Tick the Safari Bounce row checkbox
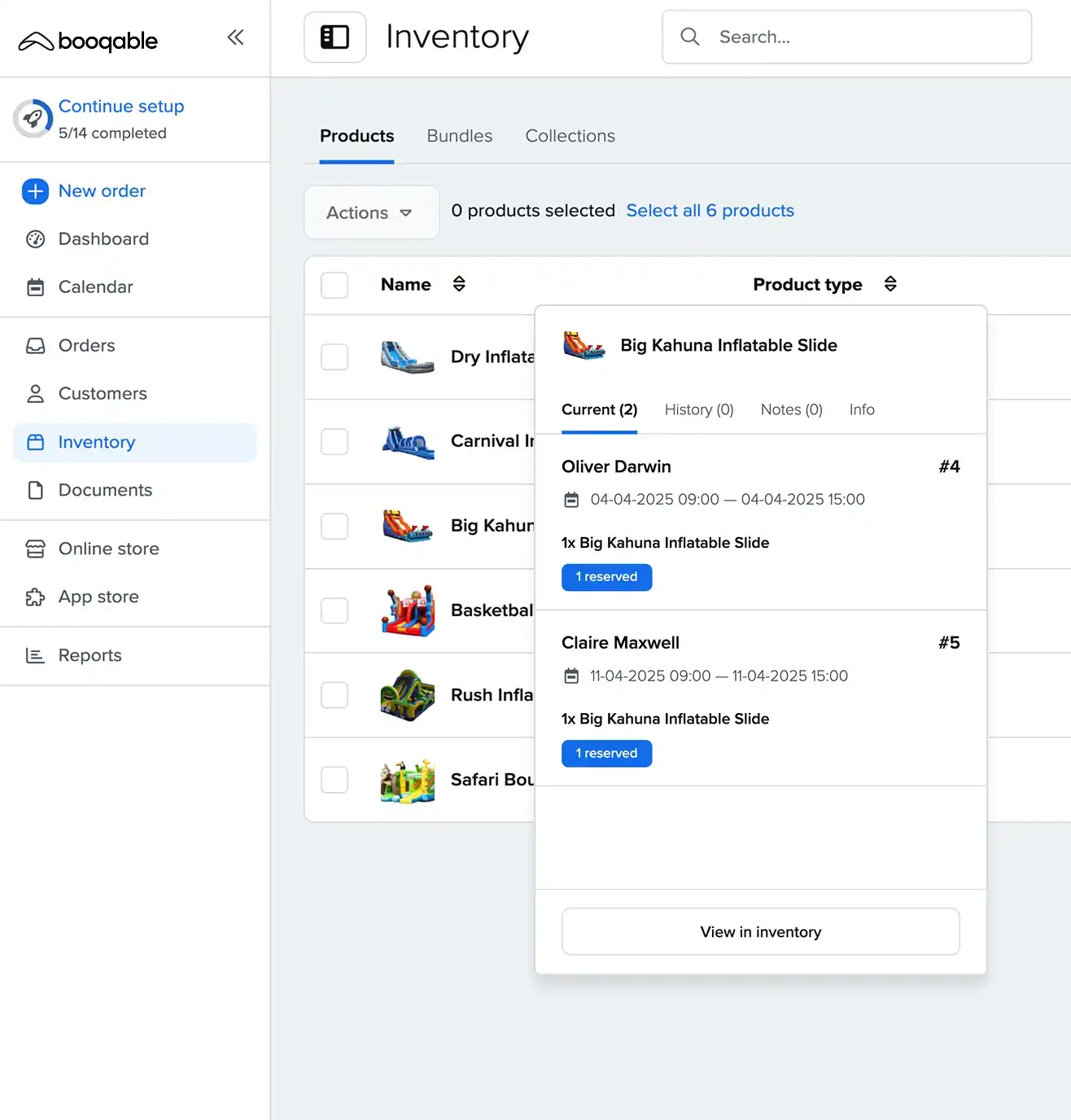 (x=334, y=779)
